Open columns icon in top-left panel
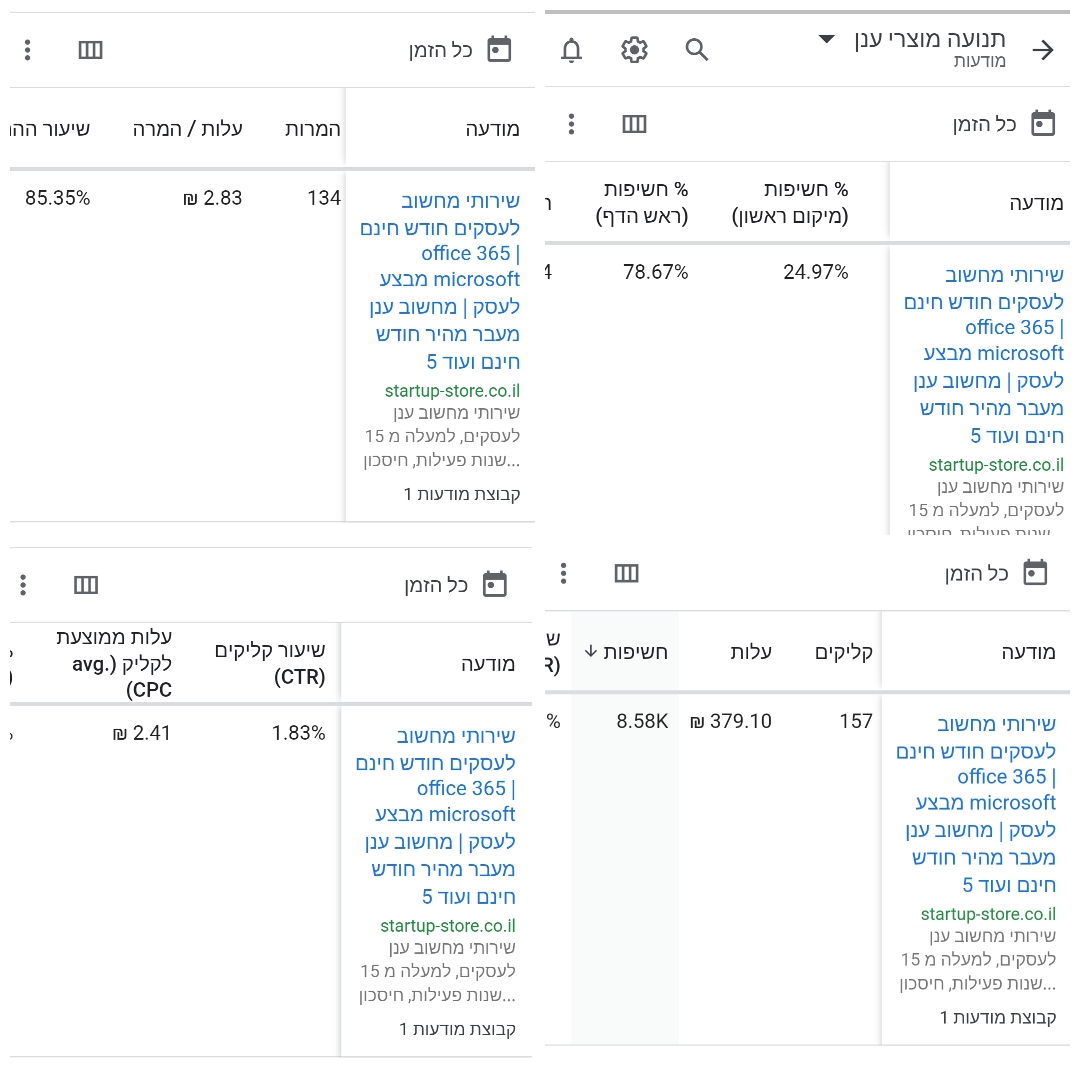The width and height of the screenshot is (1080, 1080). pos(90,50)
